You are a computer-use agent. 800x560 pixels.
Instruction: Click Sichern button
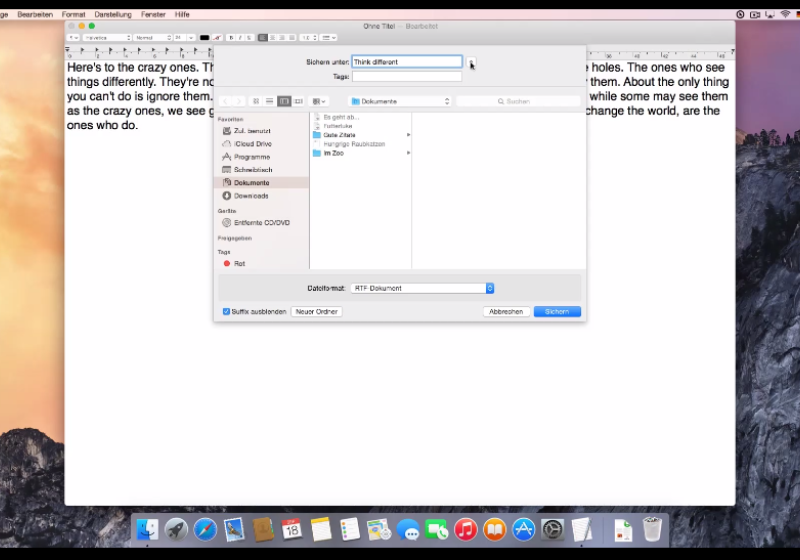557,312
